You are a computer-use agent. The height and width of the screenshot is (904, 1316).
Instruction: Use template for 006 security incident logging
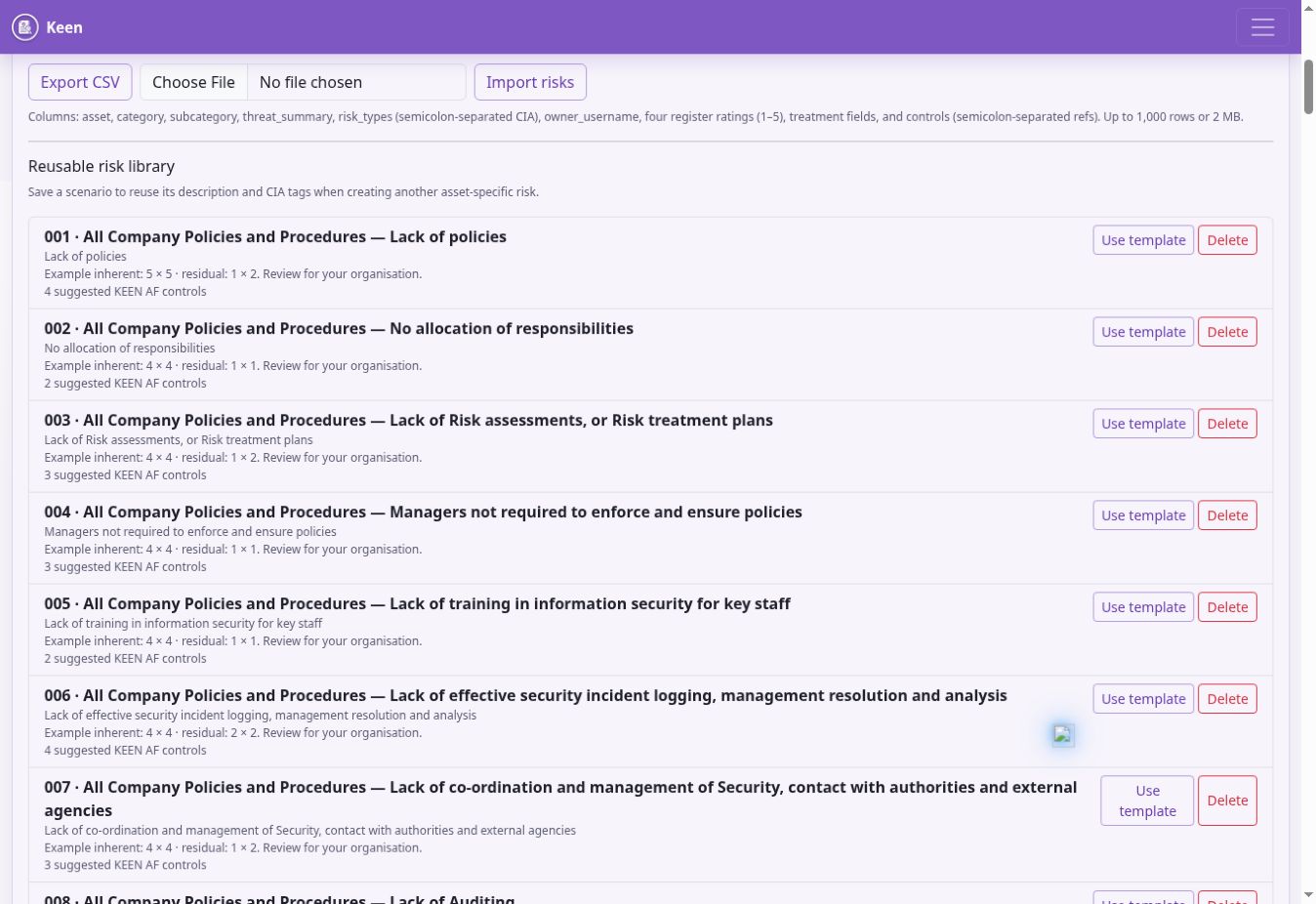(1143, 699)
